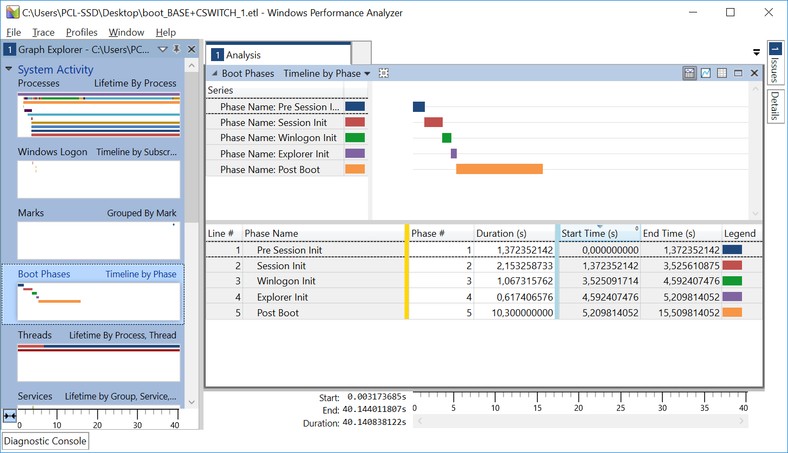788x453 pixels.
Task: Select the Windows Logon graph thumbnail
Action: click(98, 179)
